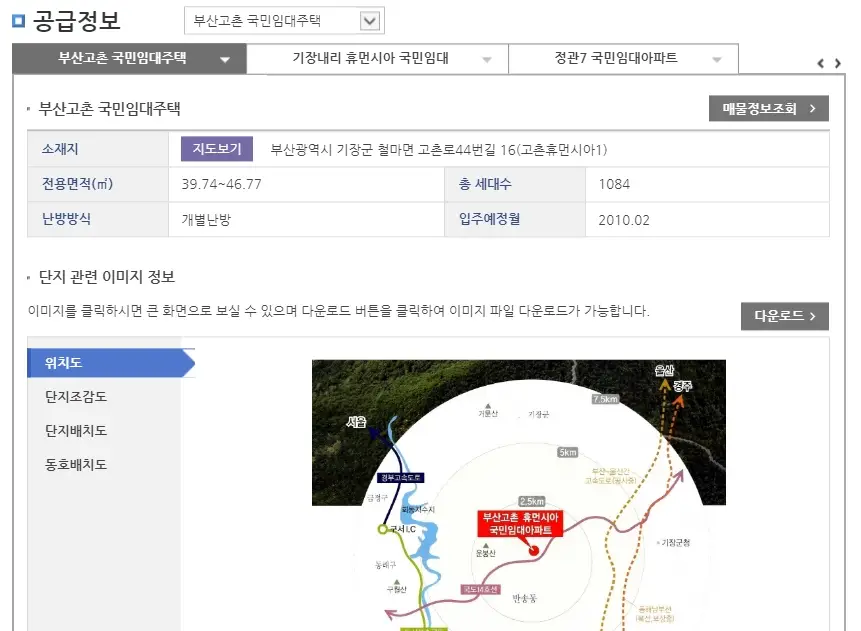This screenshot has height=631, width=861.
Task: Expand arrow on 정관7 국민임대아파트 tab
Action: 717,60
